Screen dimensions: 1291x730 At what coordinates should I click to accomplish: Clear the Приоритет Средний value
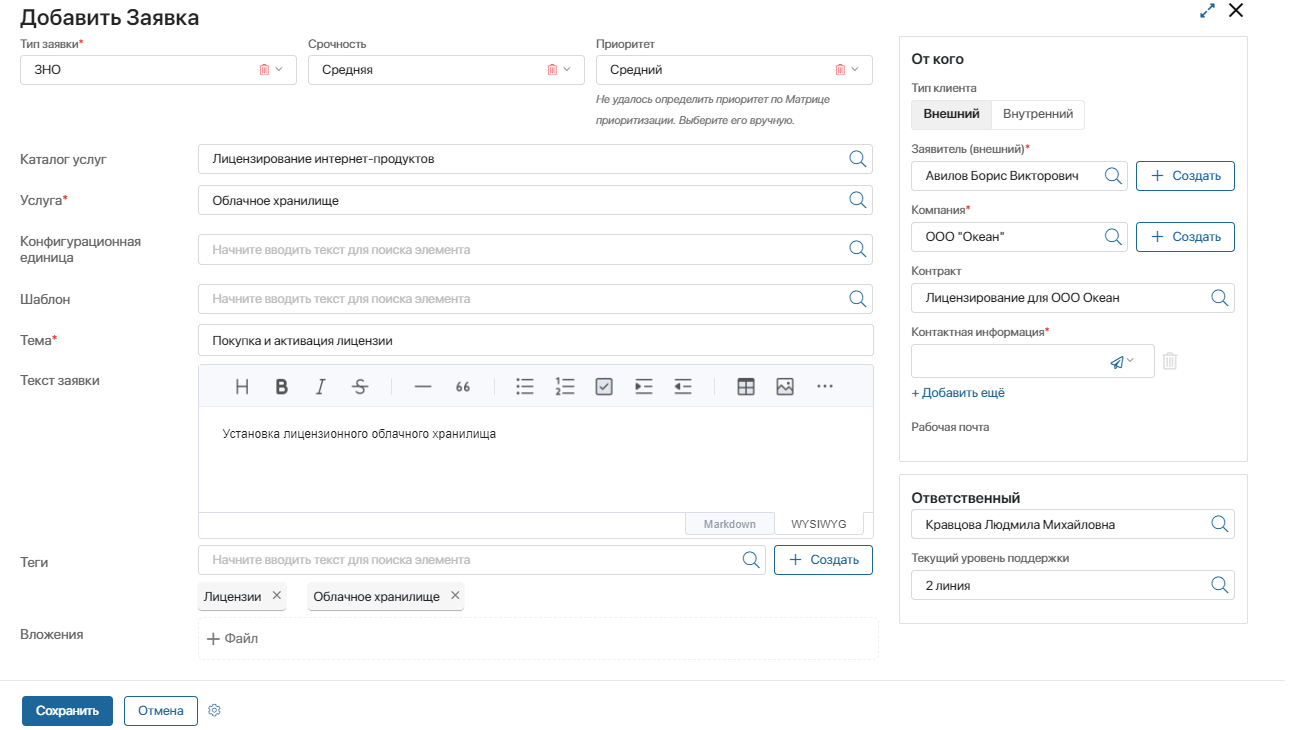tap(840, 70)
